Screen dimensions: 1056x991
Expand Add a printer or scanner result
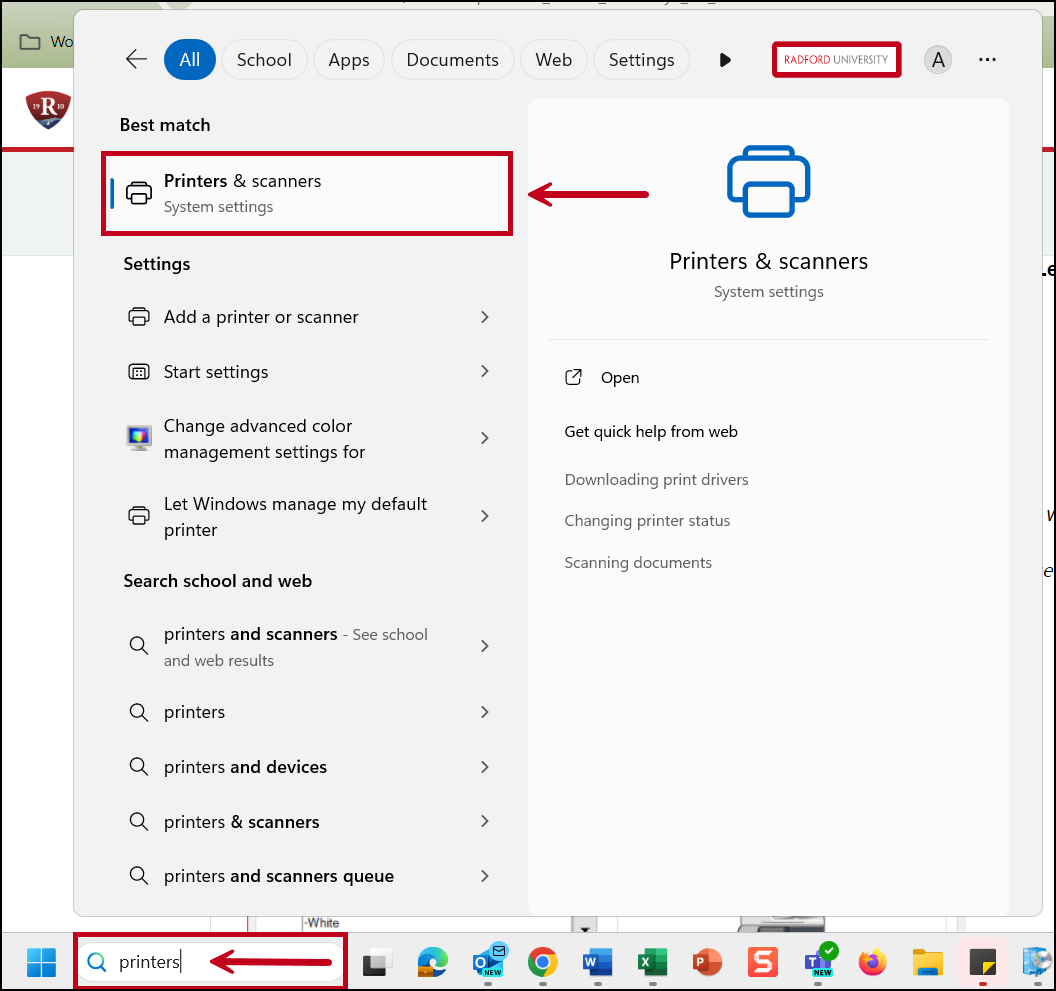pos(484,317)
